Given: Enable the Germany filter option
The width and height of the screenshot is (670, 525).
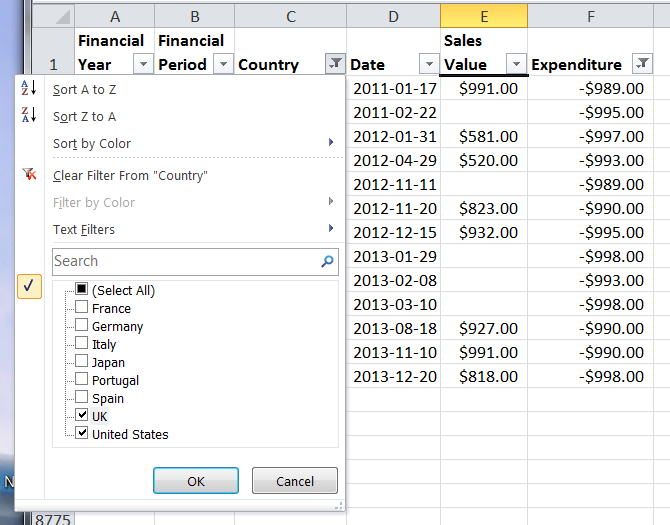Looking at the screenshot, I should coord(82,326).
